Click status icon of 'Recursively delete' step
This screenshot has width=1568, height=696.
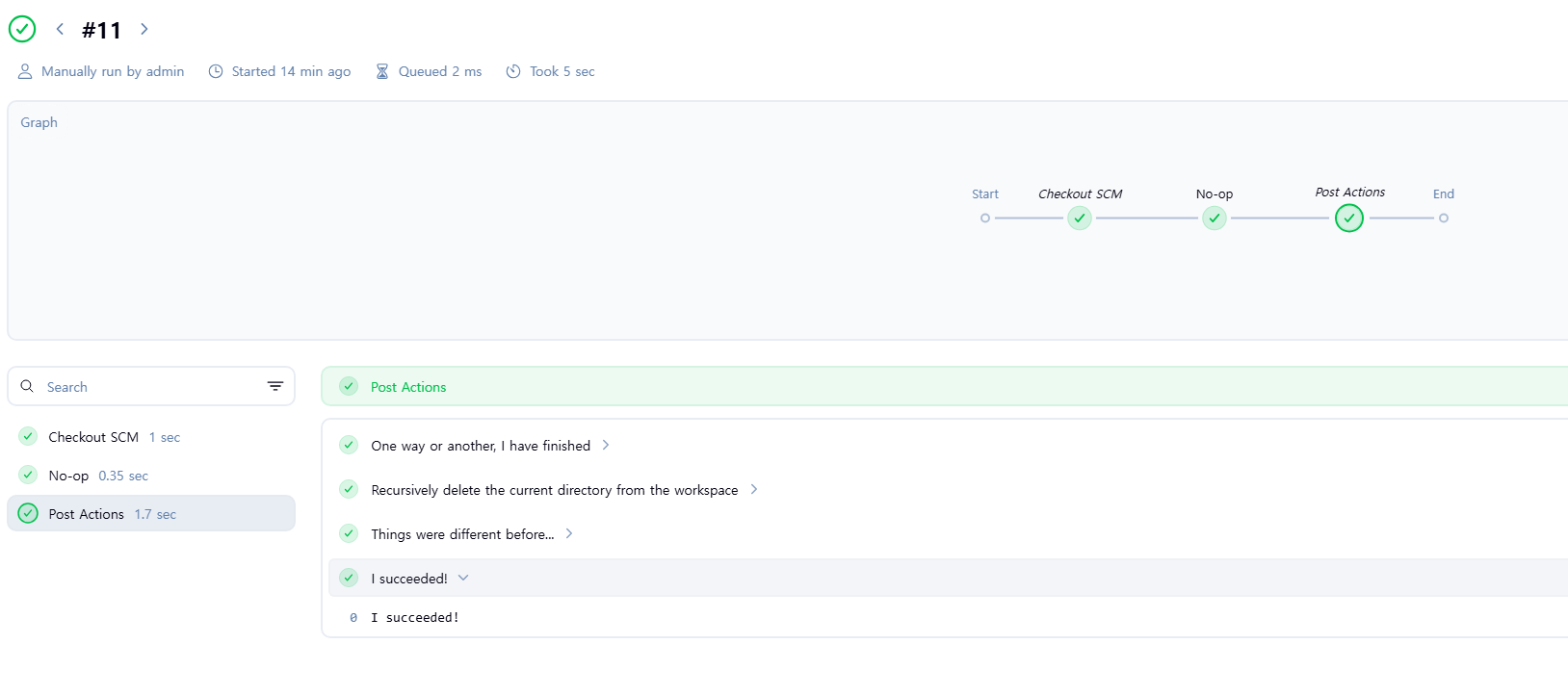pos(349,489)
